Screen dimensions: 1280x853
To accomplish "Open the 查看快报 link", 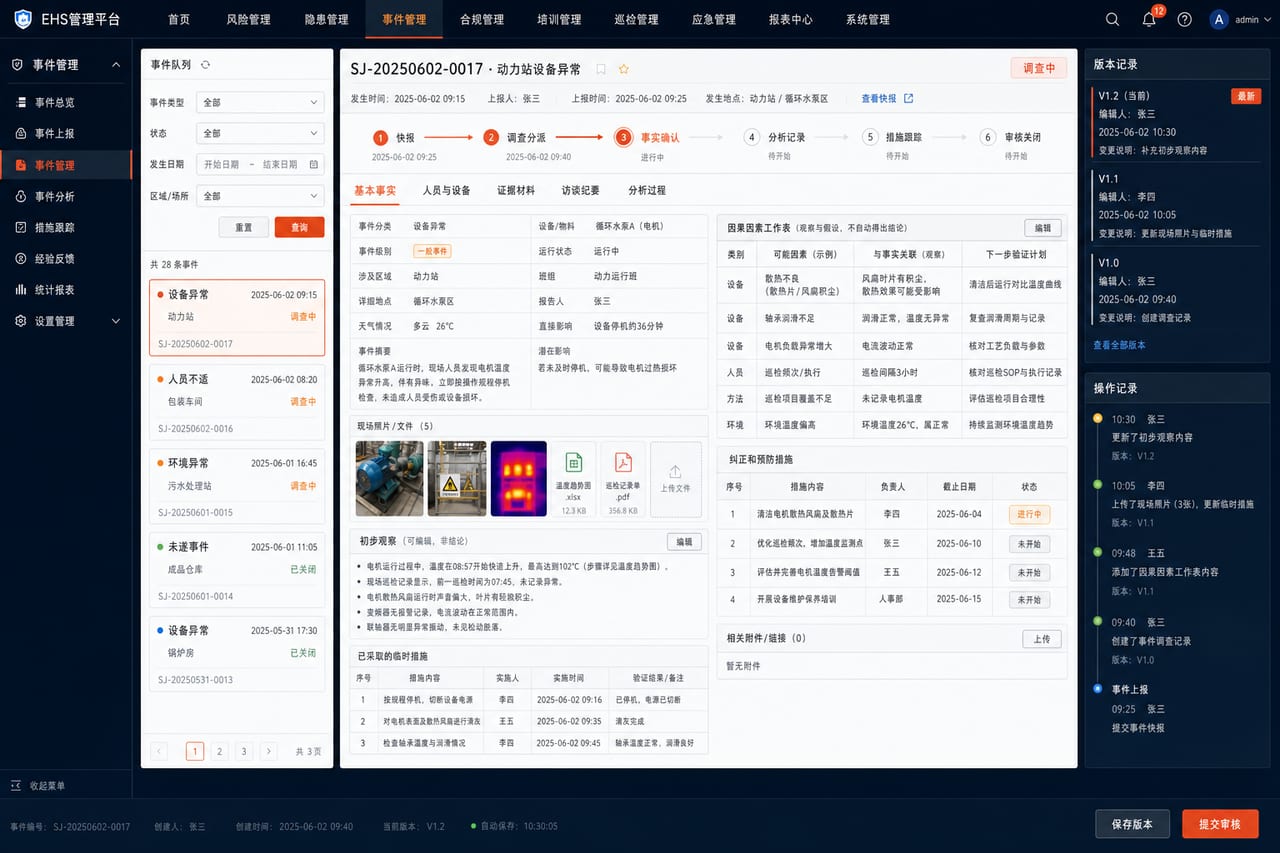I will point(879,98).
